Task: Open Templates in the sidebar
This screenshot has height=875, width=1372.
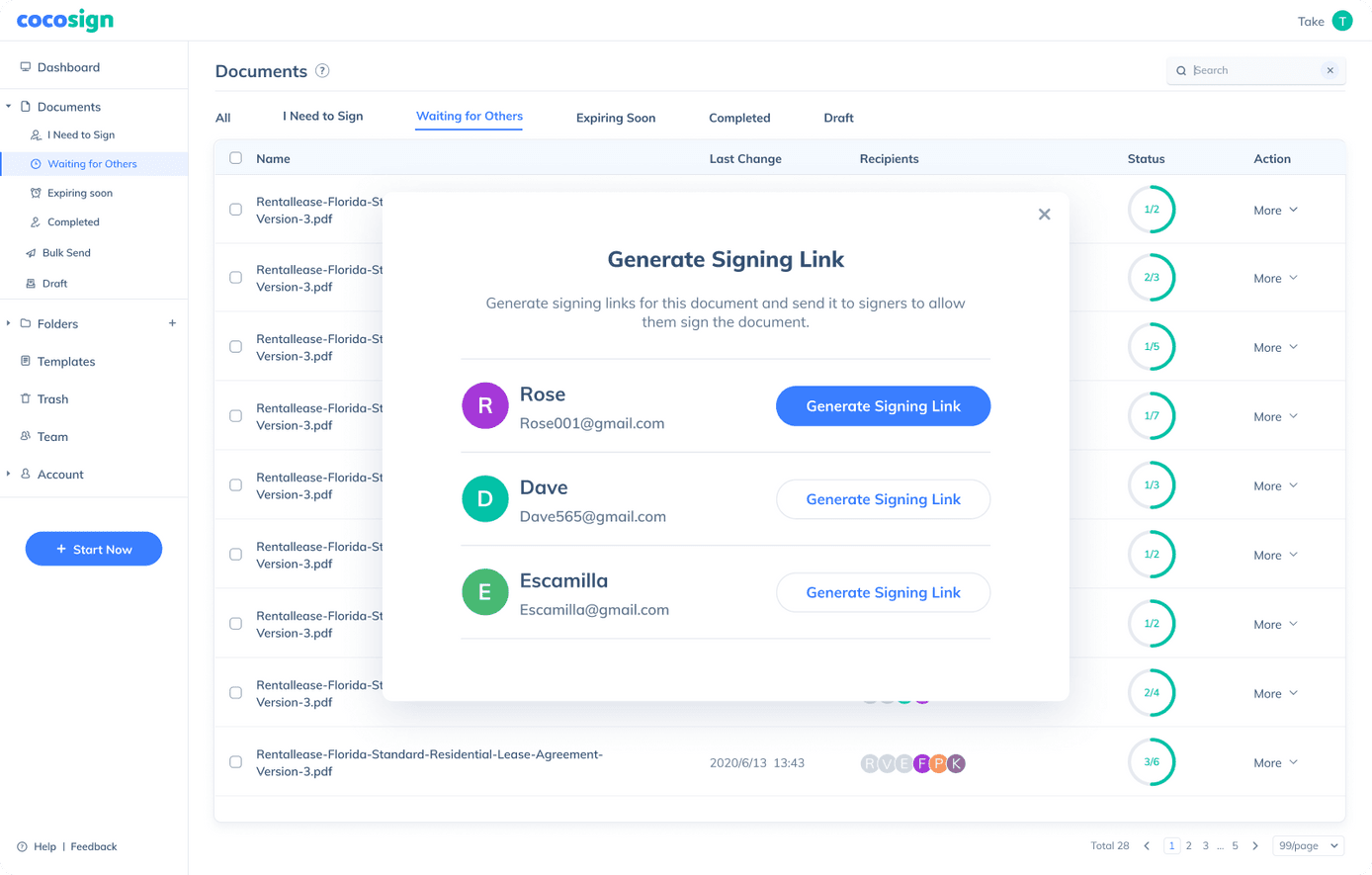Action: [66, 362]
